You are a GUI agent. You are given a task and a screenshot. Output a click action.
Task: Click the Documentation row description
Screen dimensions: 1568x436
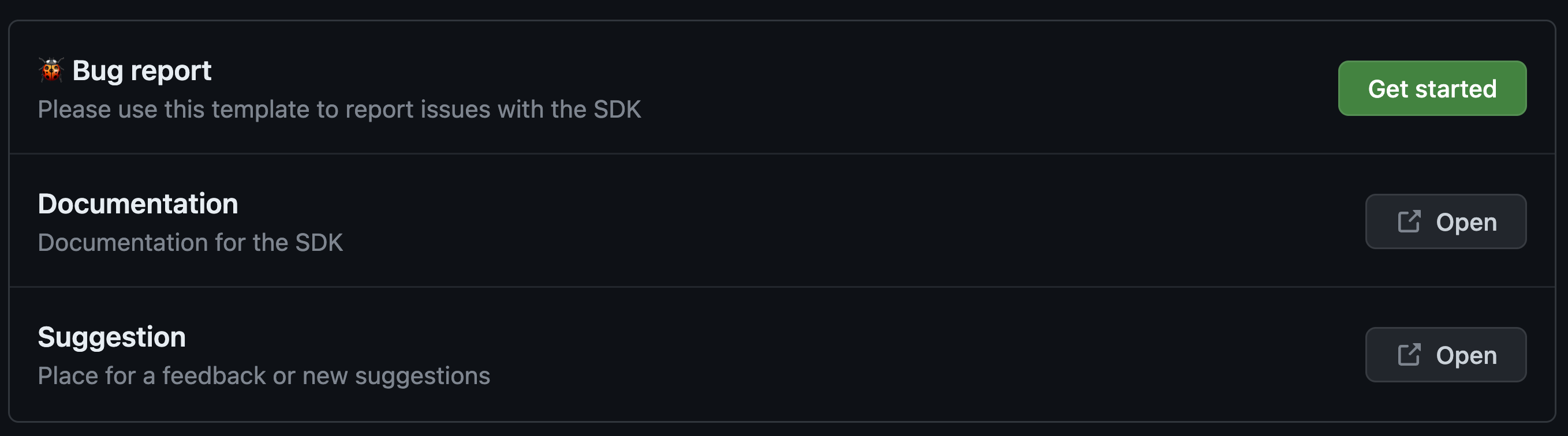[x=191, y=242]
